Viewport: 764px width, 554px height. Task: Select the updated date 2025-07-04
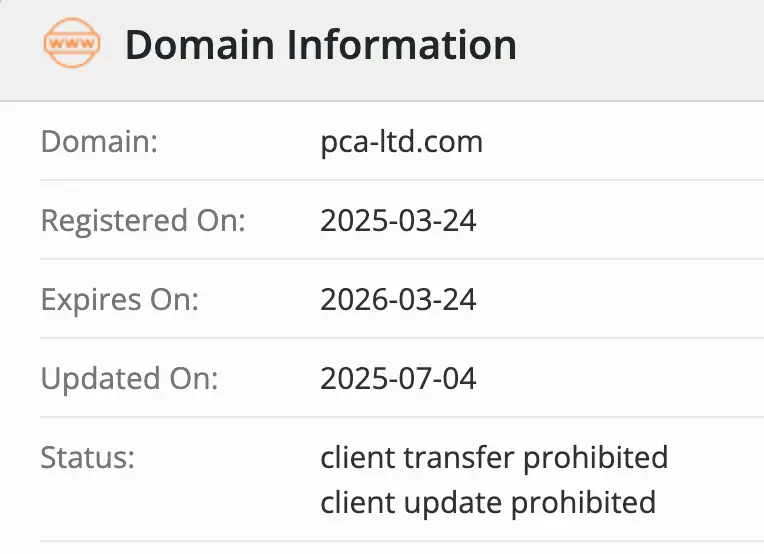click(398, 379)
